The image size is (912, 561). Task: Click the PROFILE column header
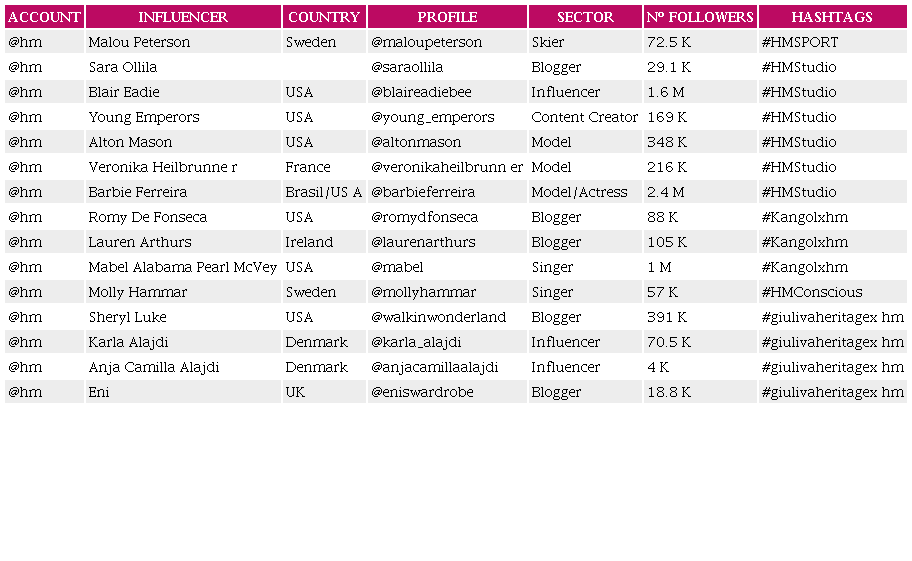point(447,17)
